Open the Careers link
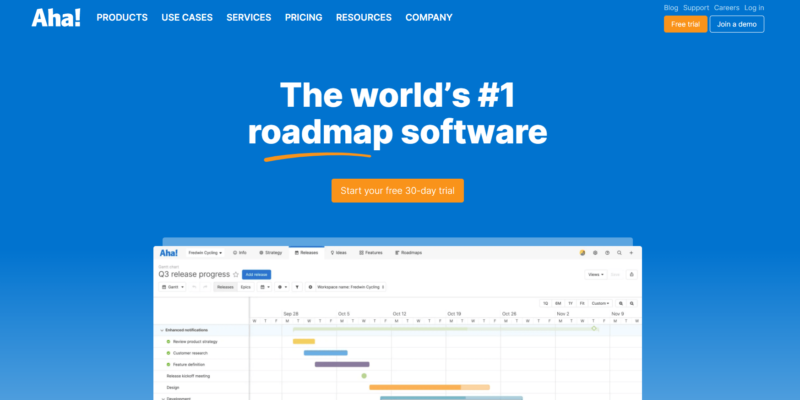Image resolution: width=800 pixels, height=400 pixels. point(727,8)
